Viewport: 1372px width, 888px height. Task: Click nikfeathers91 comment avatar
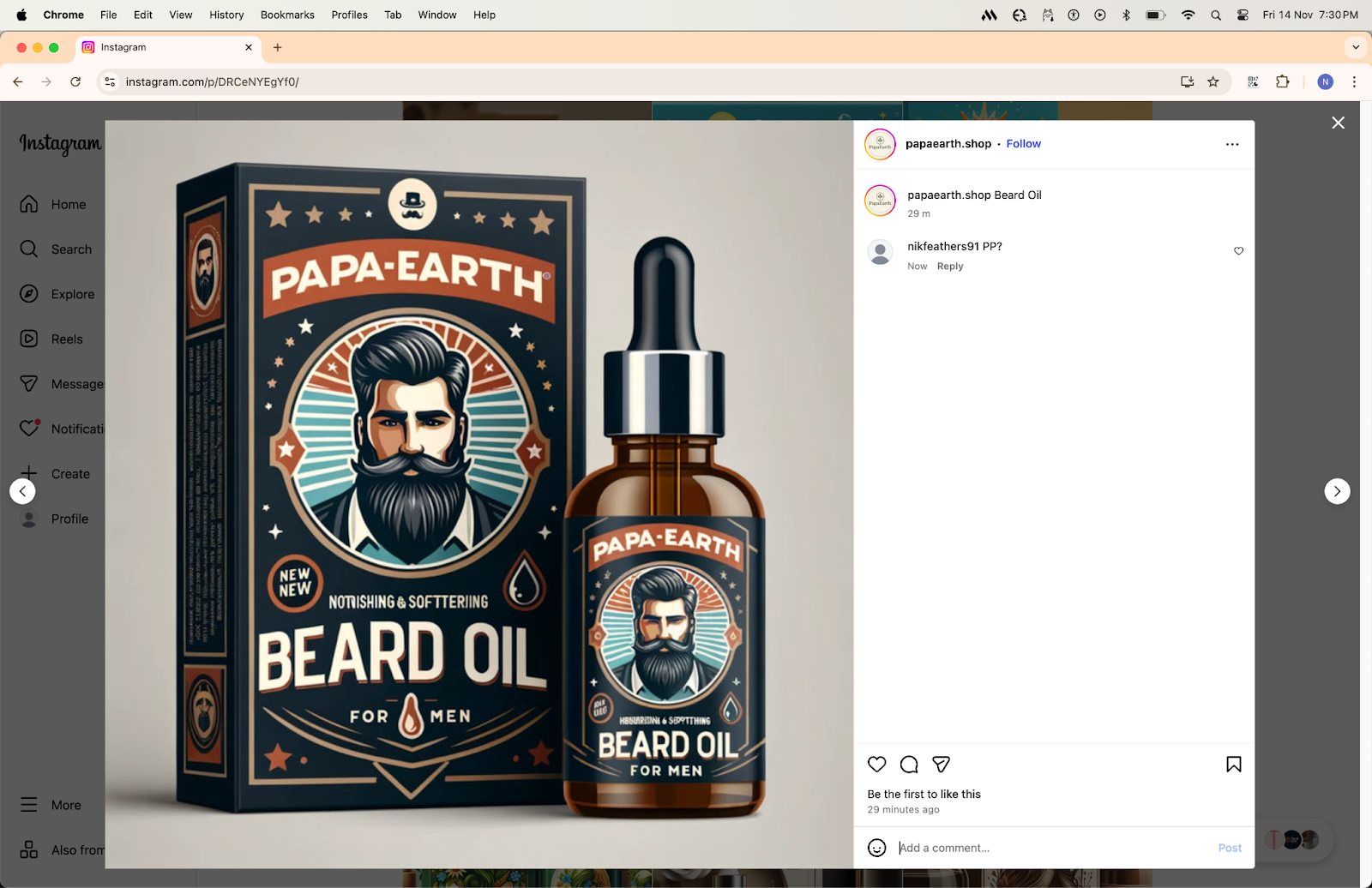[880, 252]
